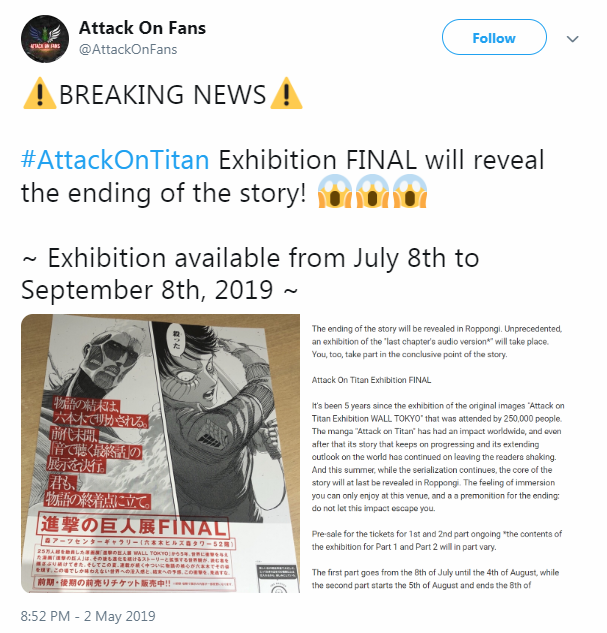The width and height of the screenshot is (607, 633).
Task: Click the first screaming face emoji
Action: coord(335,191)
